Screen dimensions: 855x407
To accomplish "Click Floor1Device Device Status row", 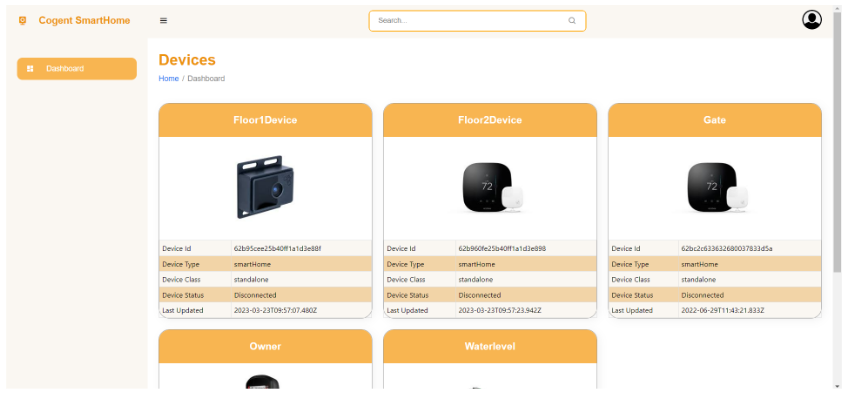I will click(265, 295).
